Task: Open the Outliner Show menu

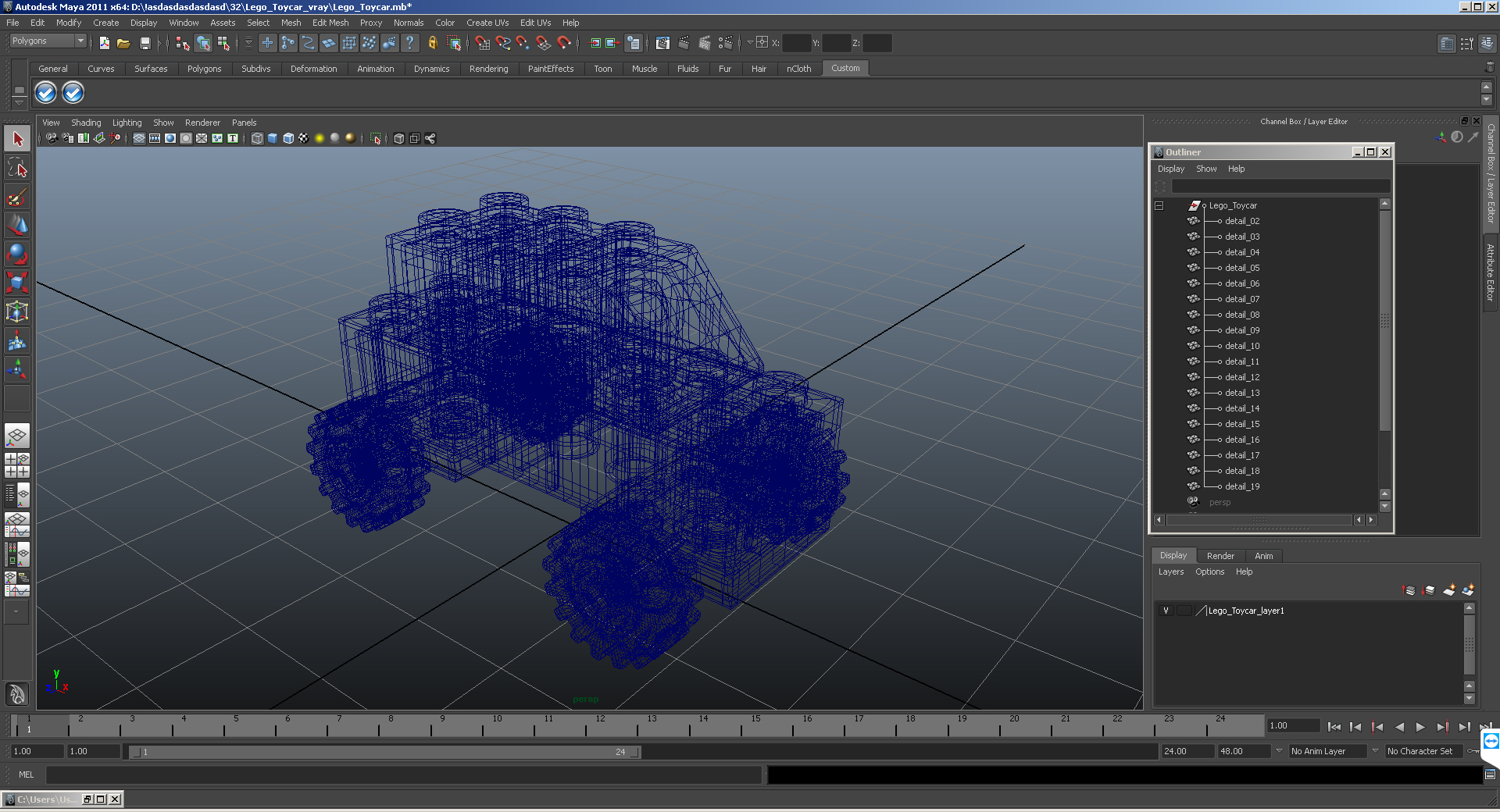Action: tap(1206, 169)
